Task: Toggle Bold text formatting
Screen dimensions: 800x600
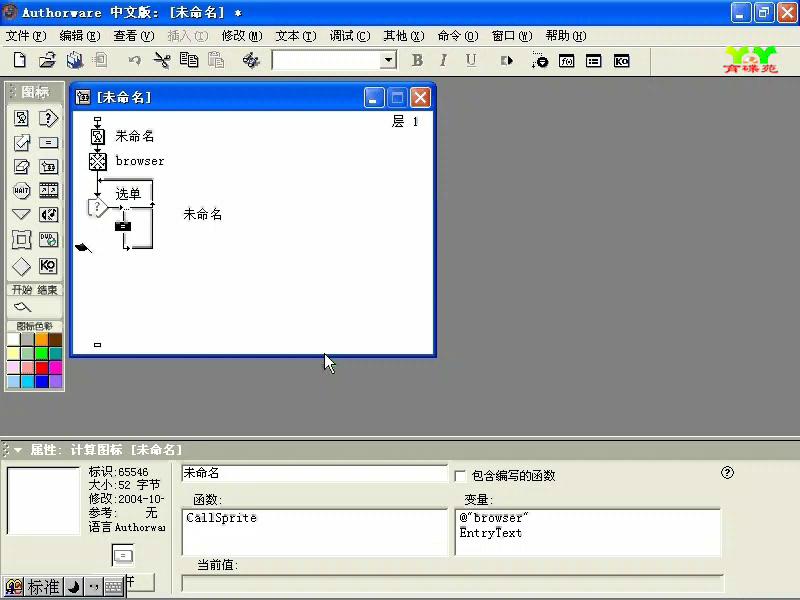Action: [x=417, y=60]
